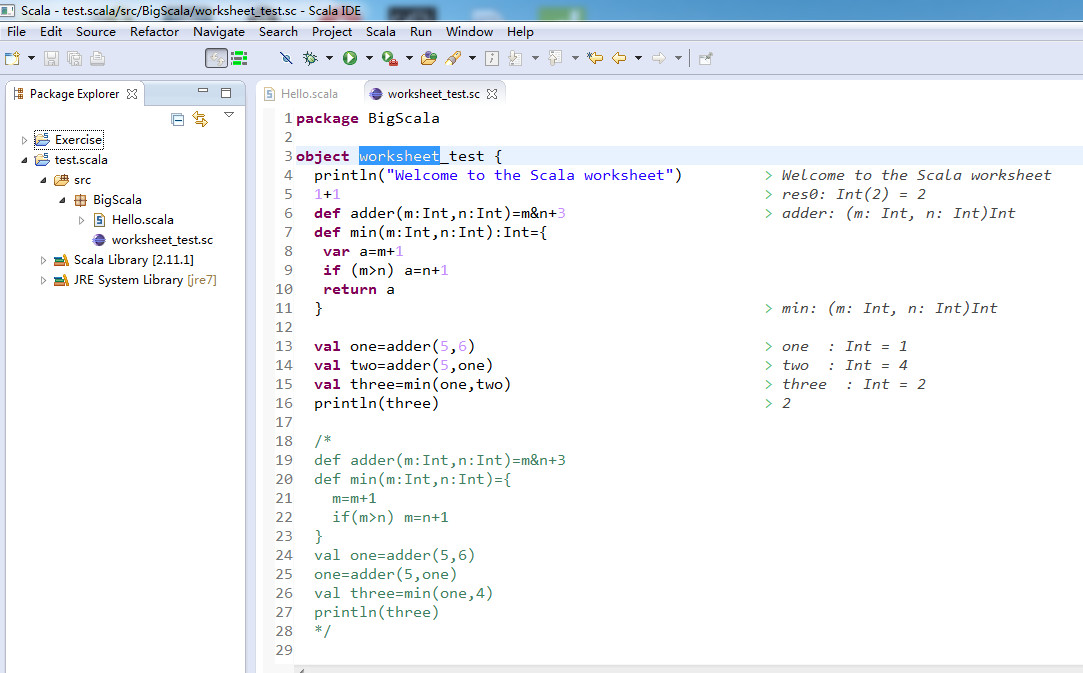The height and width of the screenshot is (673, 1083).
Task: Toggle the green lines worksheet toolbar button
Action: (x=239, y=59)
